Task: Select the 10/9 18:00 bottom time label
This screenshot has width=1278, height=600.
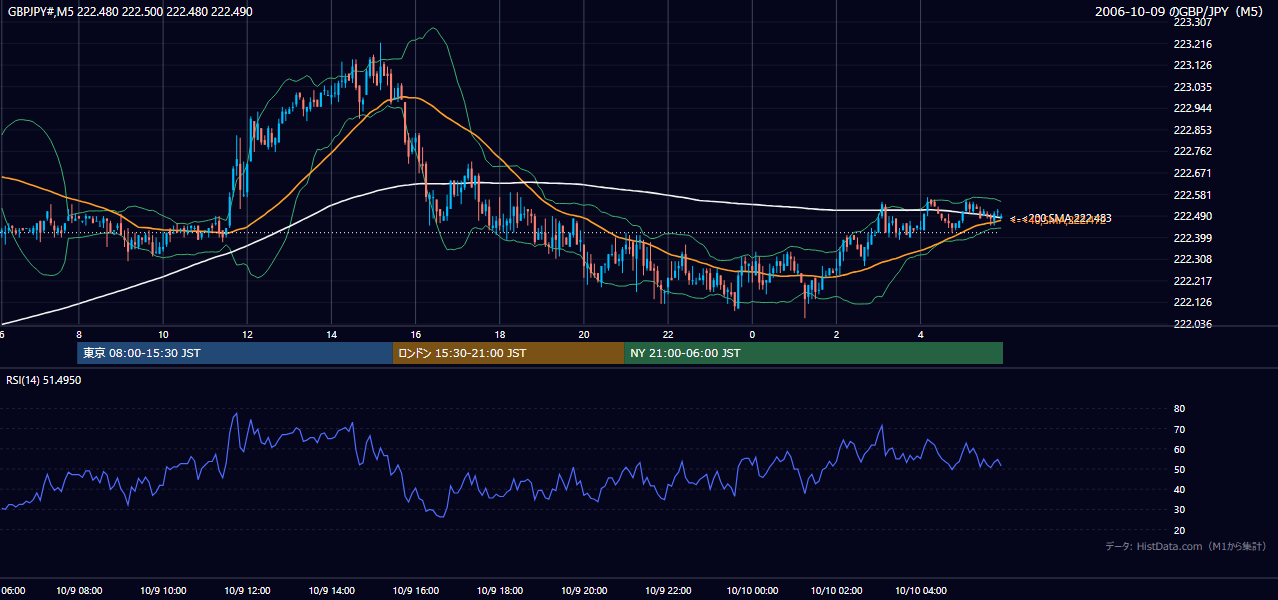Action: coord(499,591)
